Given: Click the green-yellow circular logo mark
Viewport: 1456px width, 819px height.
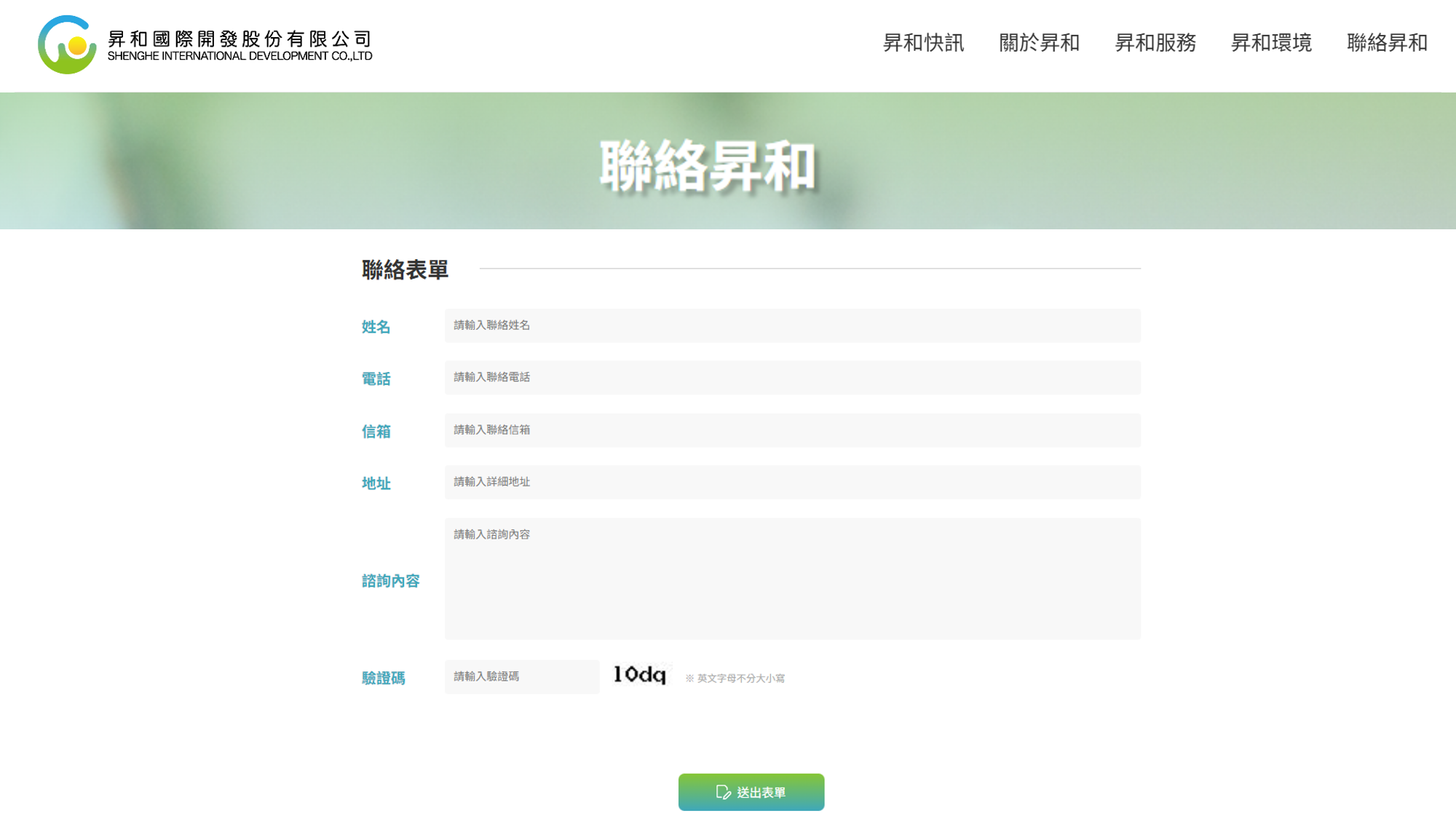Looking at the screenshot, I should pos(68,45).
